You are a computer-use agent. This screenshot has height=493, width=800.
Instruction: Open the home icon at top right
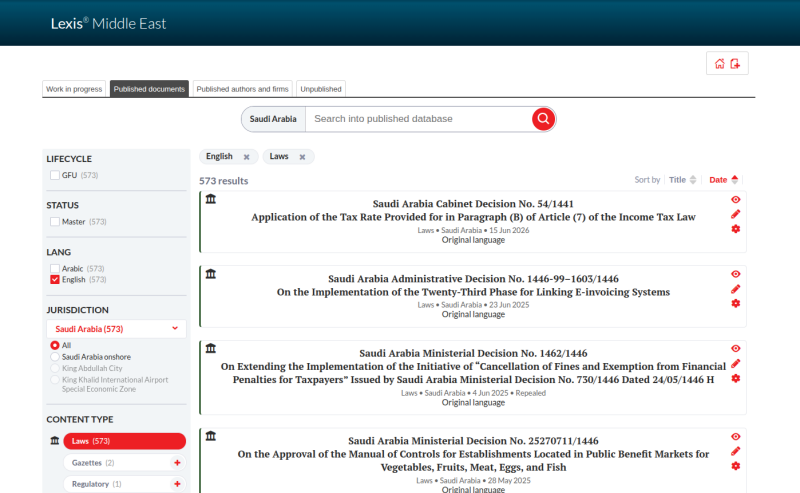719,64
